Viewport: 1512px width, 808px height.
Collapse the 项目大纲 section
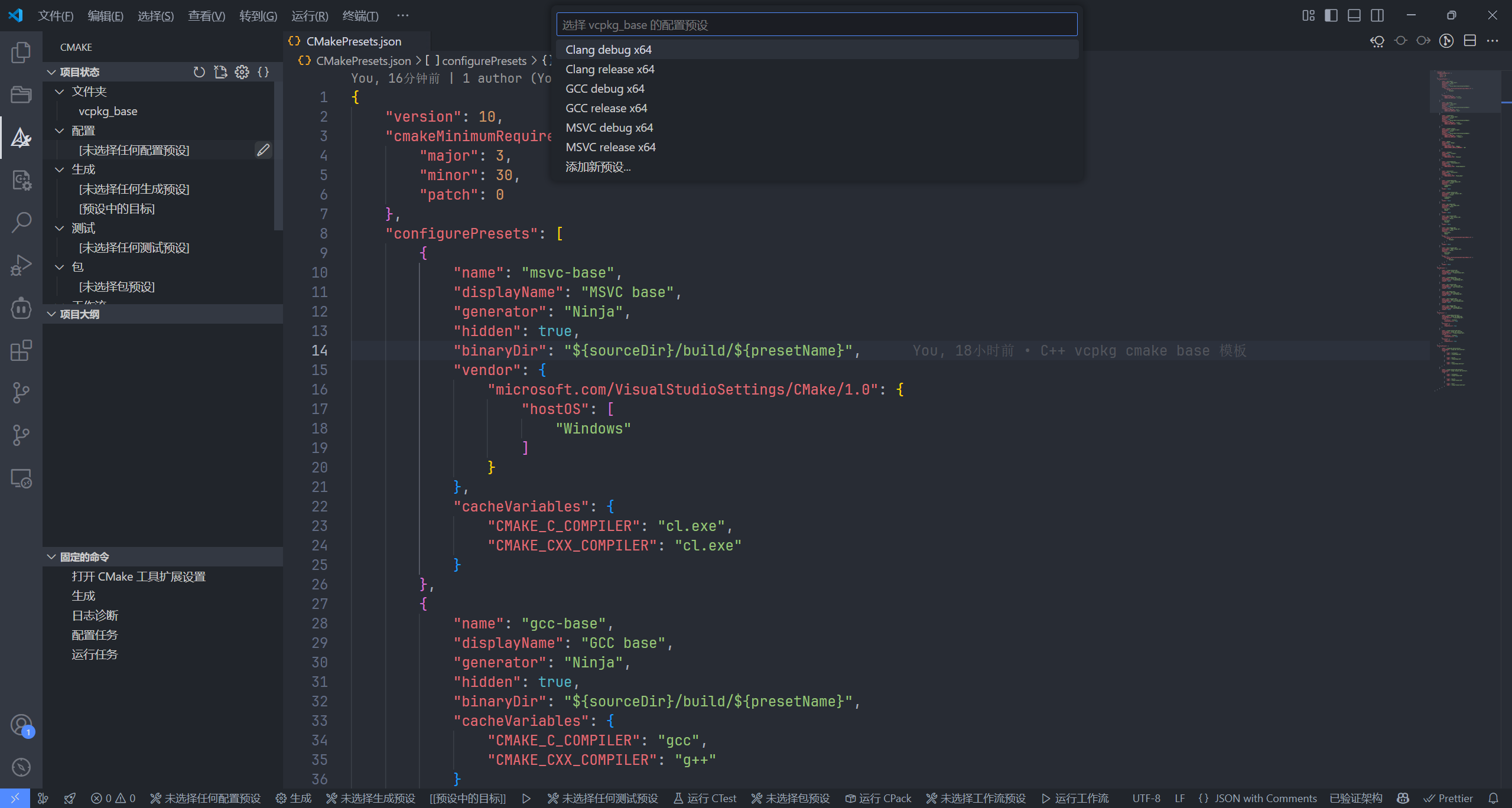tap(51, 314)
